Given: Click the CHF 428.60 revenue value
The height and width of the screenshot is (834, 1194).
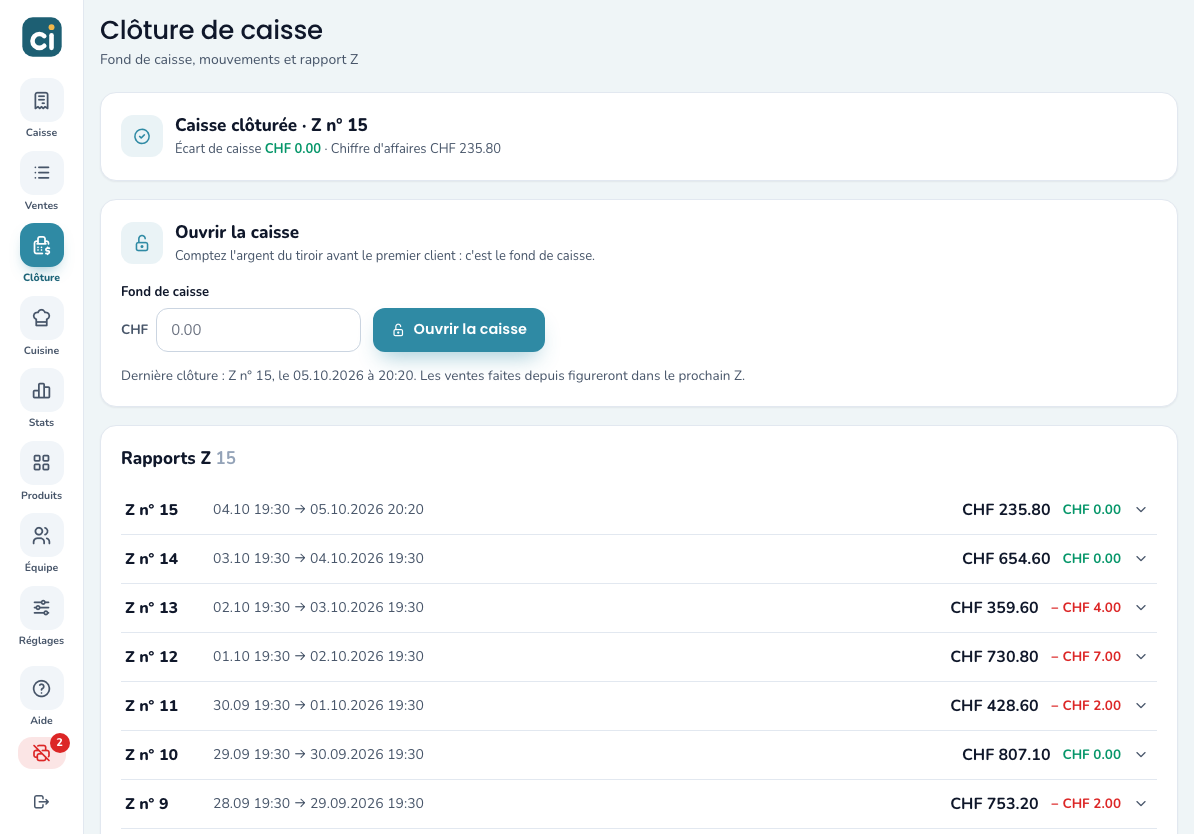Looking at the screenshot, I should (994, 705).
